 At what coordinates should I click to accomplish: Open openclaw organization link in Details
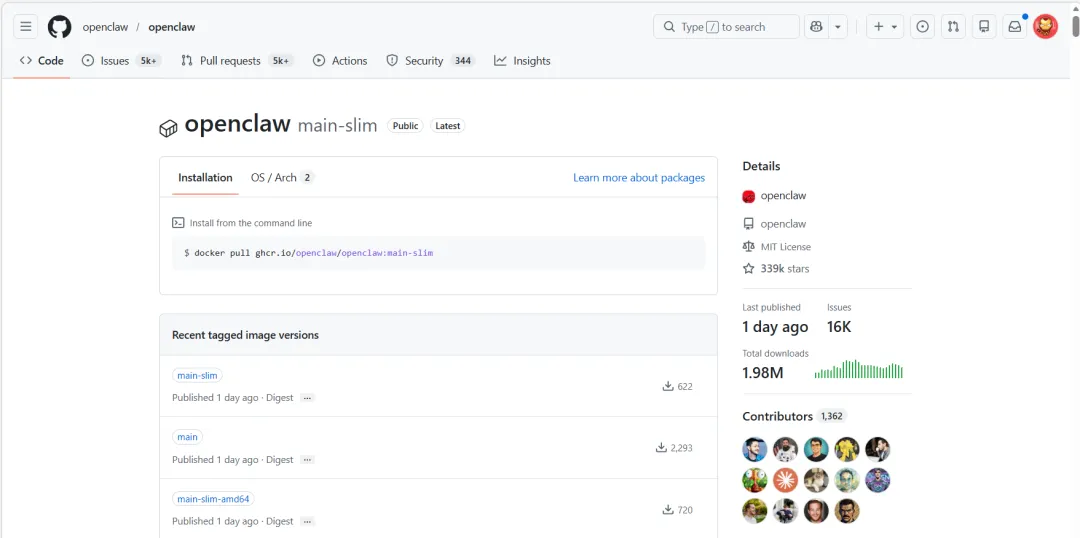tap(783, 196)
